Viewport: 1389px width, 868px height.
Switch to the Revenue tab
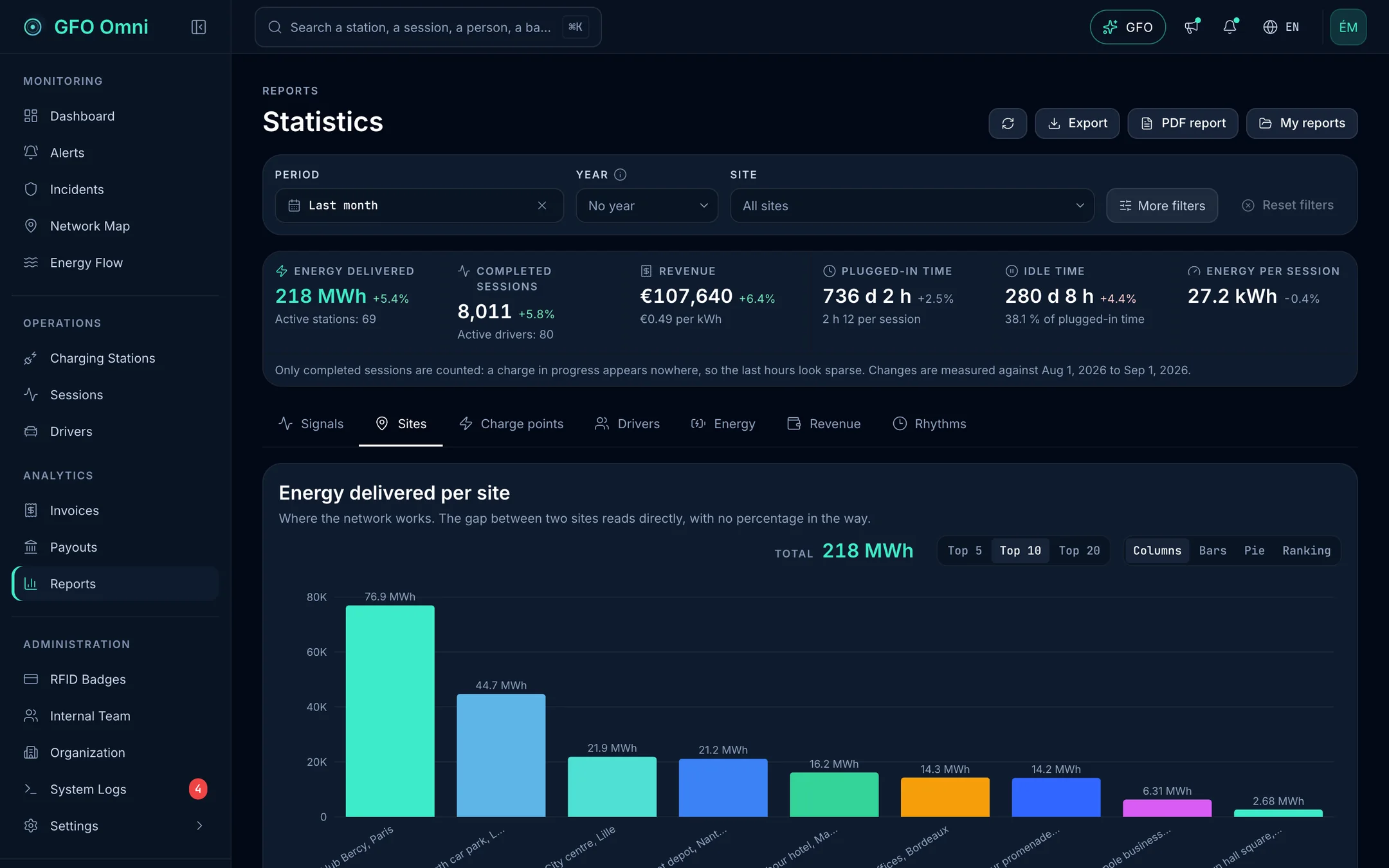tap(824, 424)
